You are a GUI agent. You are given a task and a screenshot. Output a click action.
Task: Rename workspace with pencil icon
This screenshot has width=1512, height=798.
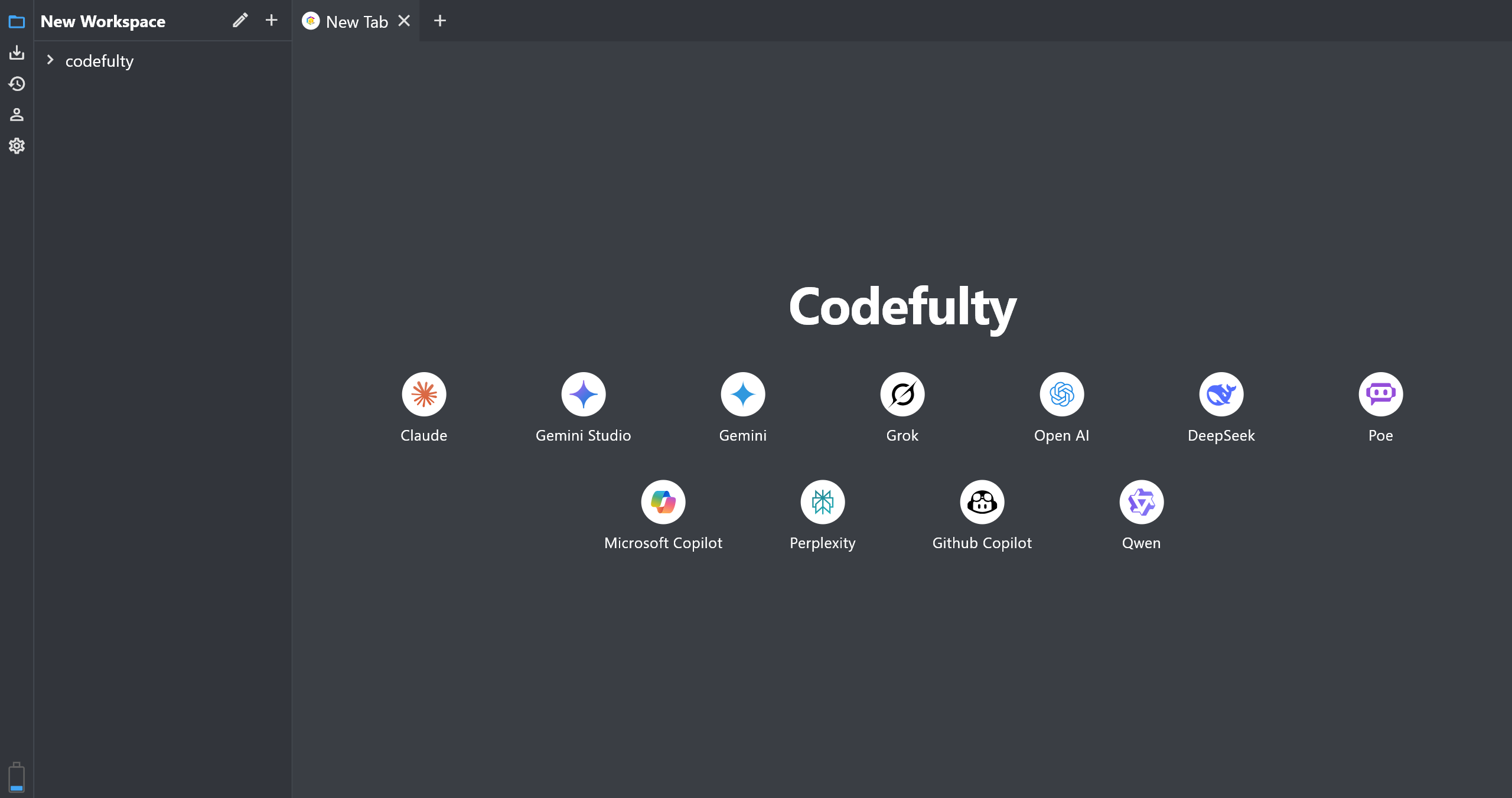[x=240, y=21]
